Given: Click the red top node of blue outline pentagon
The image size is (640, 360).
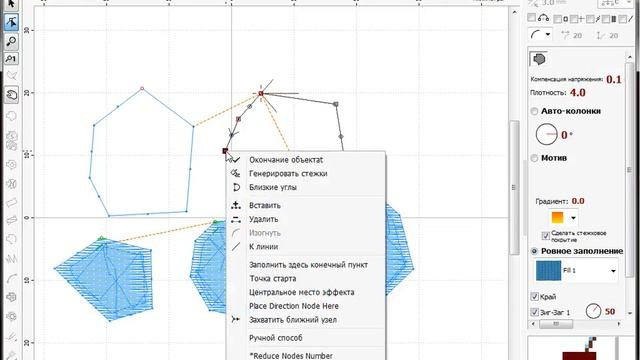Looking at the screenshot, I should point(142,88).
